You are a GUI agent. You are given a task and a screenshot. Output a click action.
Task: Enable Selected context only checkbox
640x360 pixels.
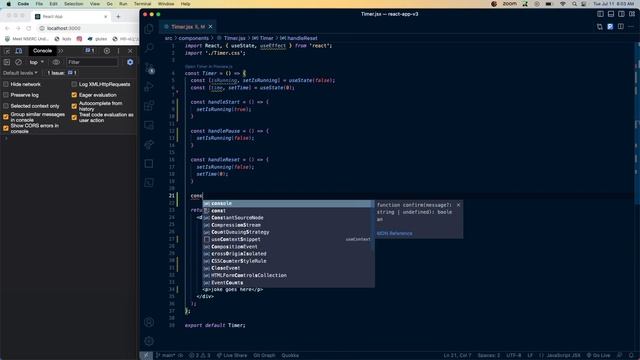[6, 106]
